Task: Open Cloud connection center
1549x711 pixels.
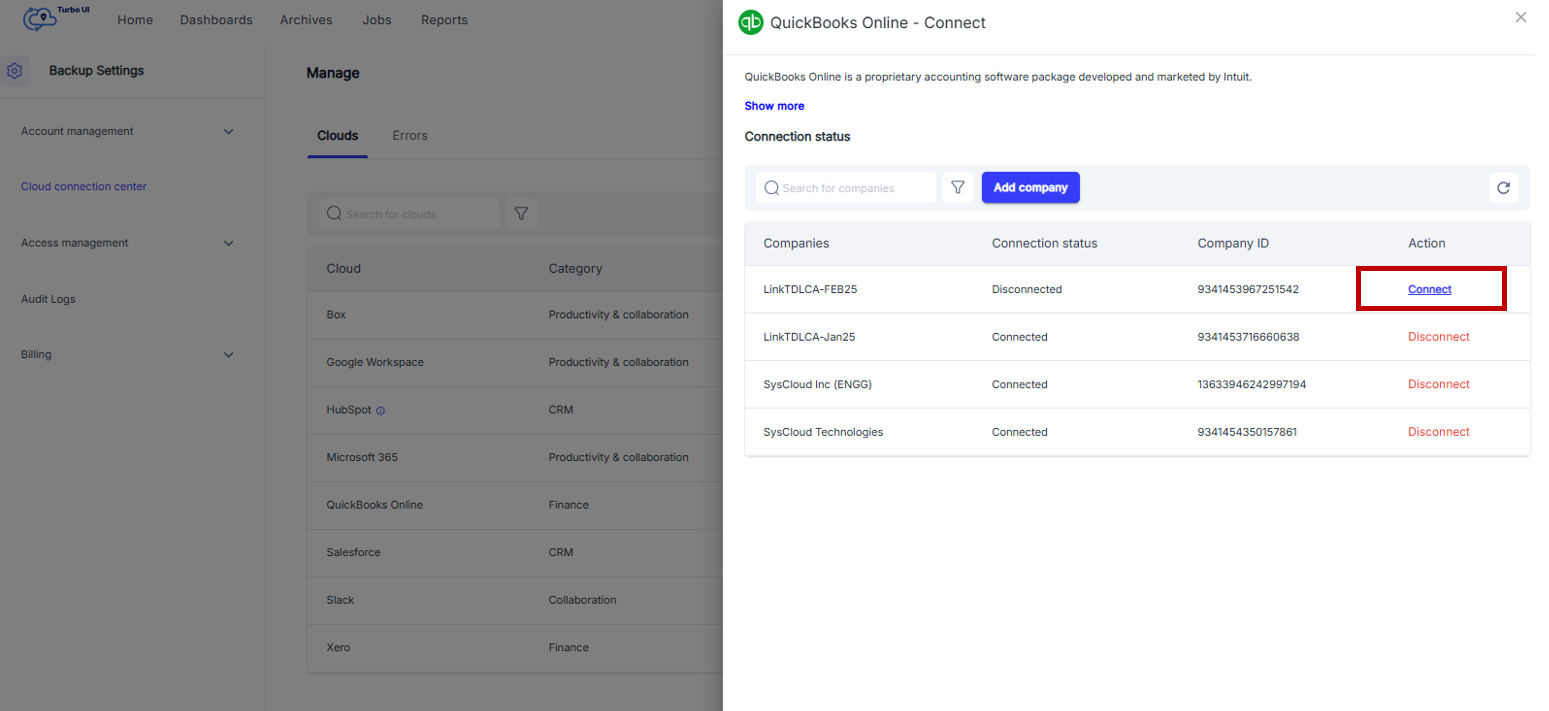Action: coord(84,187)
